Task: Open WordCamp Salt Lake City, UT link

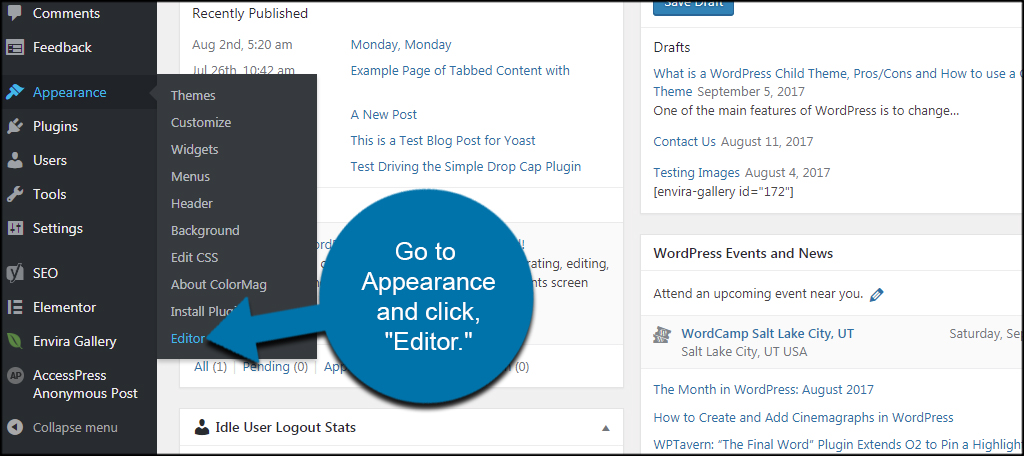Action: pyautogui.click(x=767, y=333)
